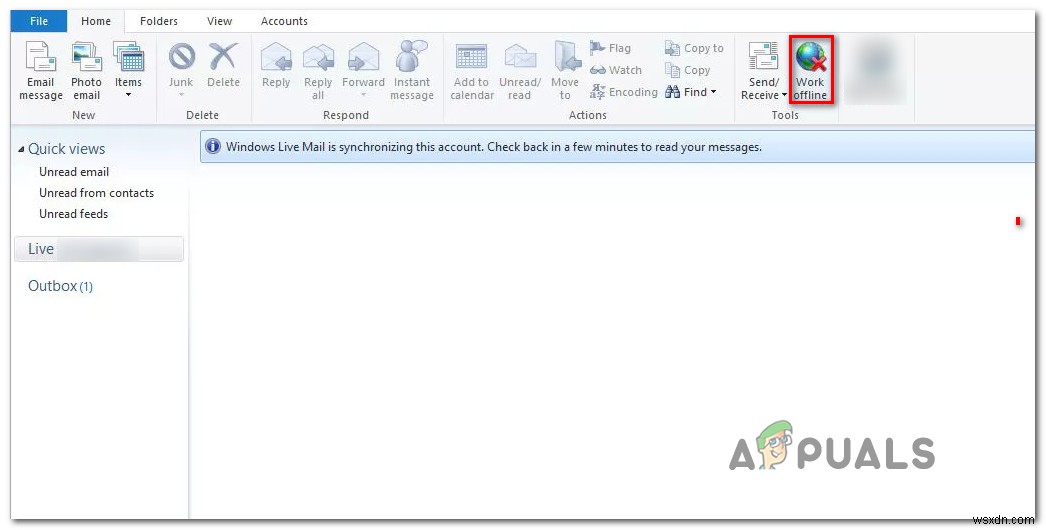Mark the message as Junk
Image resolution: width=1046 pixels, height=530 pixels.
coord(180,64)
